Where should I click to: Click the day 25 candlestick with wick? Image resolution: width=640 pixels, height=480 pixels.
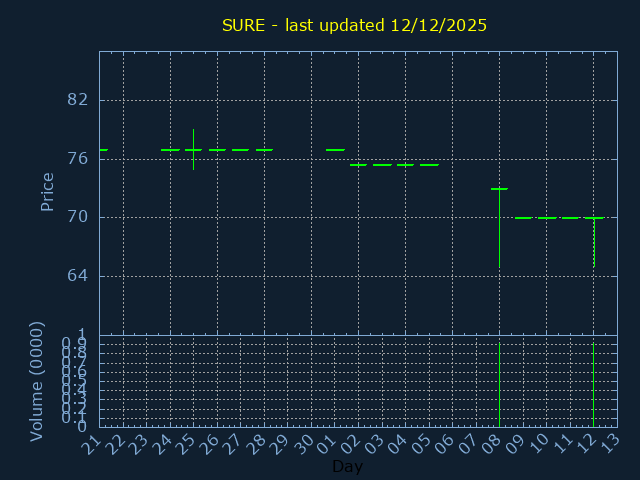point(193,150)
